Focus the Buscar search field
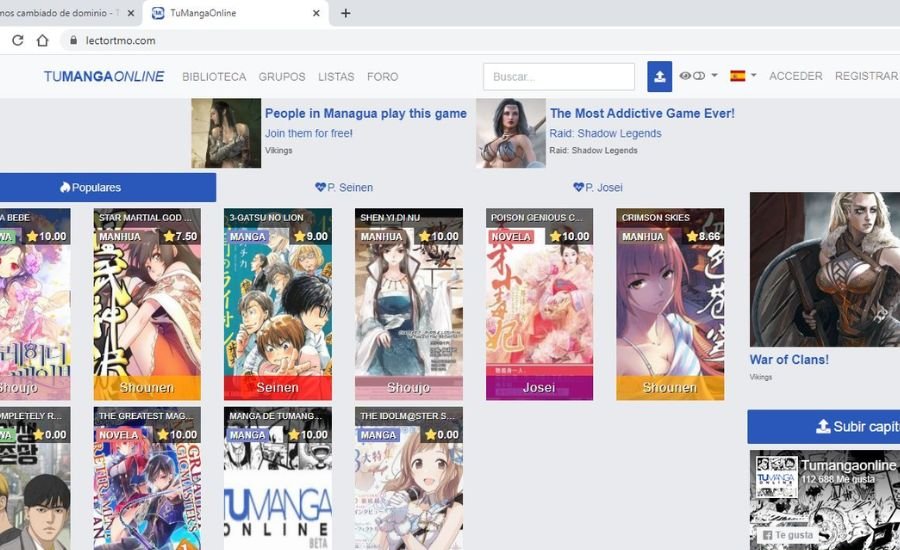Viewport: 900px width, 550px height. click(559, 76)
